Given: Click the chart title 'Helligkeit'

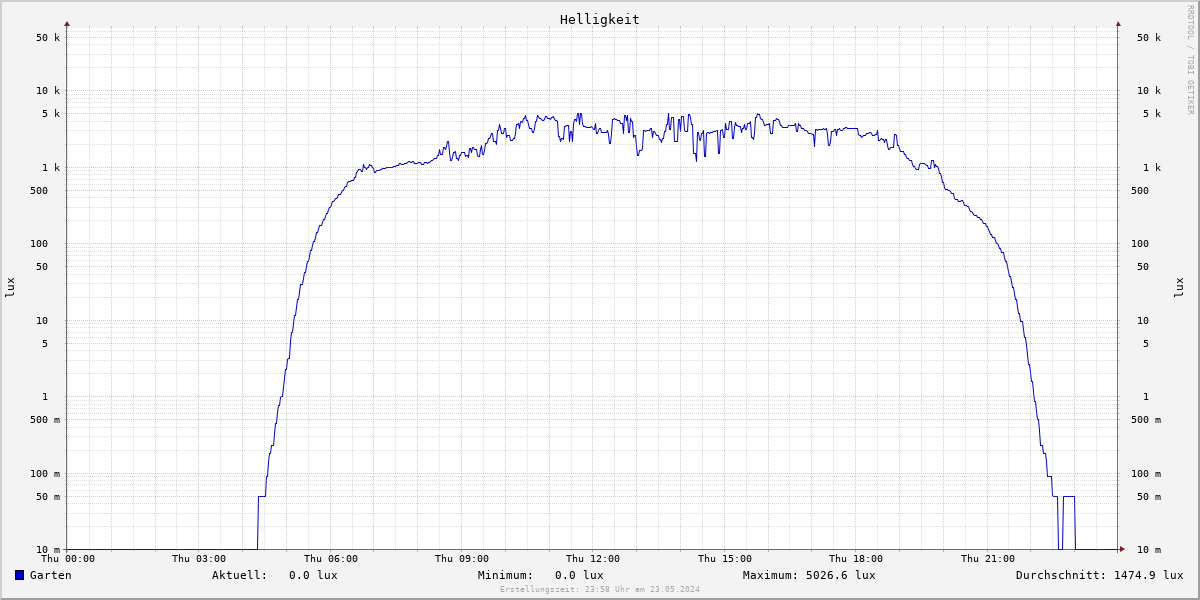Looking at the screenshot, I should tap(600, 19).
